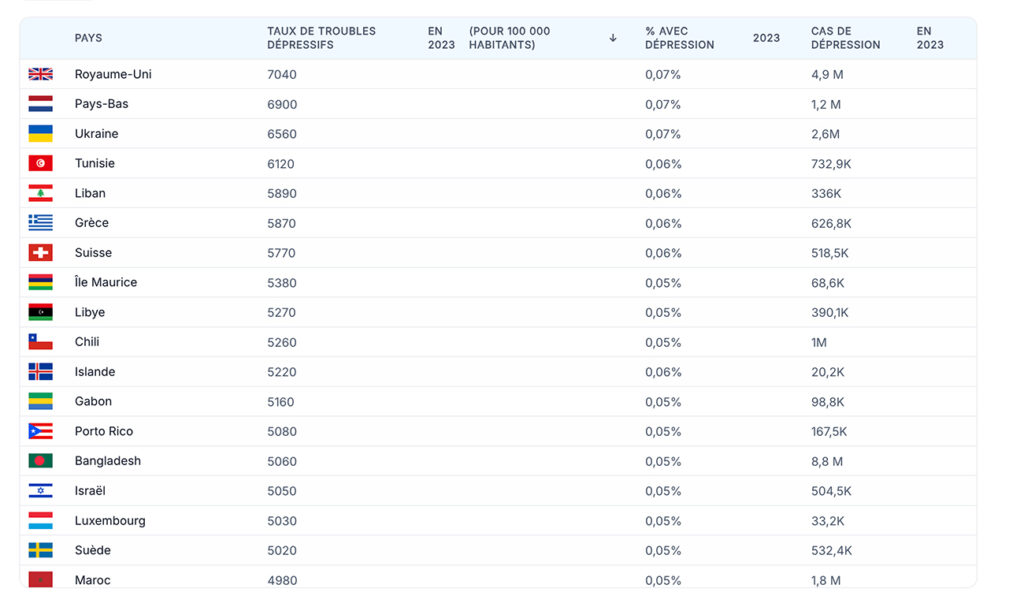Open the Royaume-Uni country link
The height and width of the screenshot is (607, 1024).
click(113, 74)
